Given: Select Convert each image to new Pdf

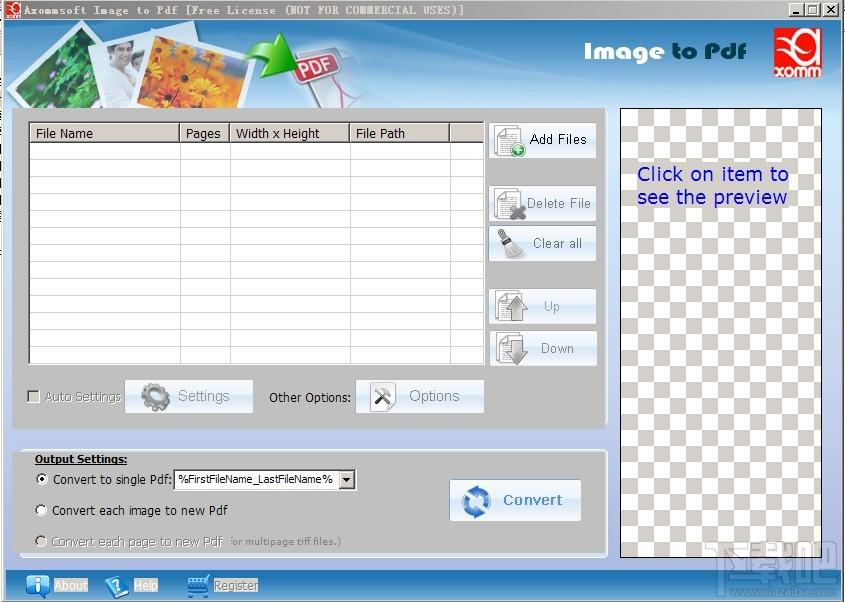Looking at the screenshot, I should [41, 510].
